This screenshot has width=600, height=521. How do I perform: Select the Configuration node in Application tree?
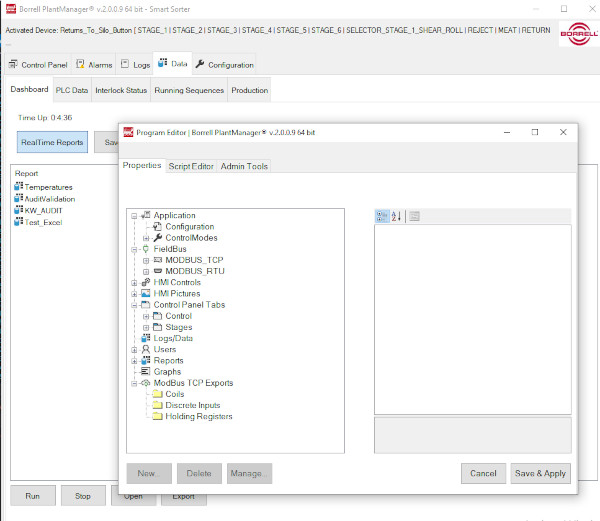click(x=189, y=227)
